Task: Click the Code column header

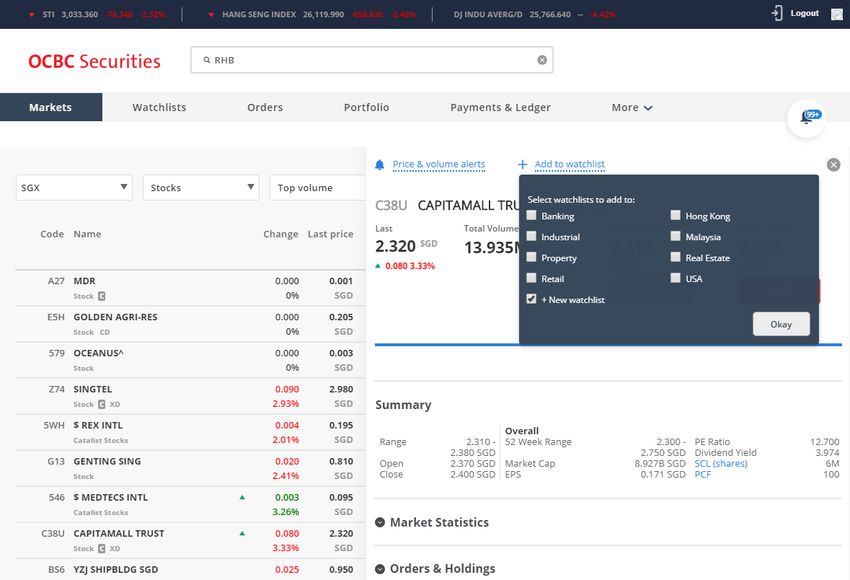Action: tap(52, 234)
